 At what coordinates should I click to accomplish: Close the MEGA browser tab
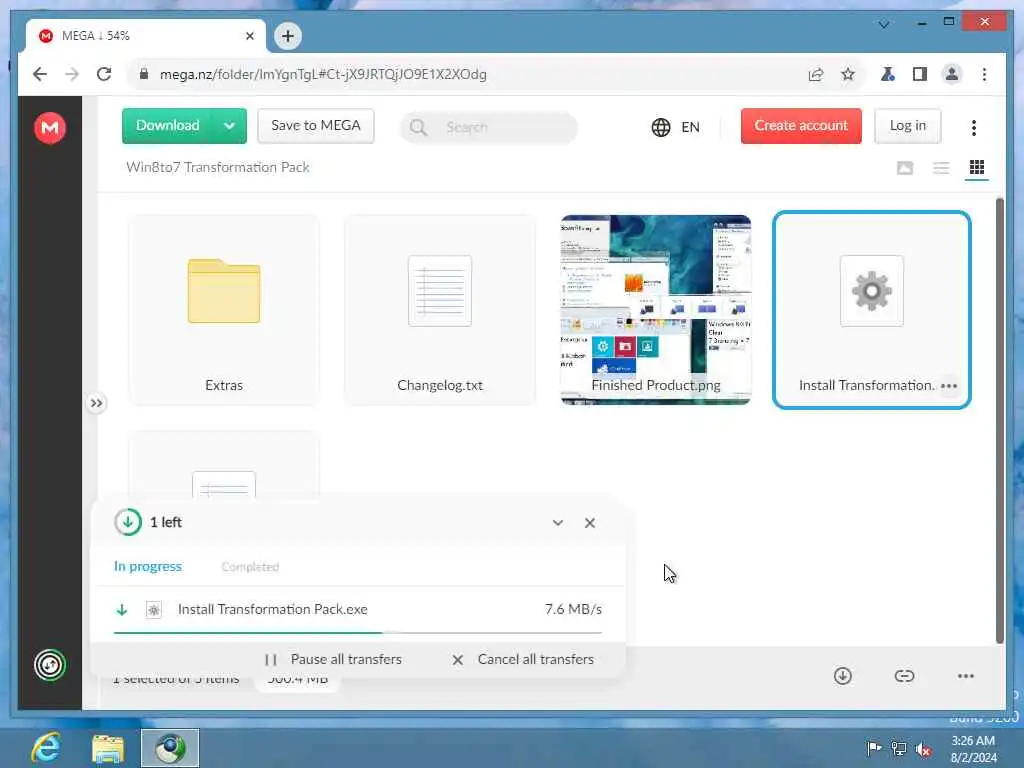point(249,36)
